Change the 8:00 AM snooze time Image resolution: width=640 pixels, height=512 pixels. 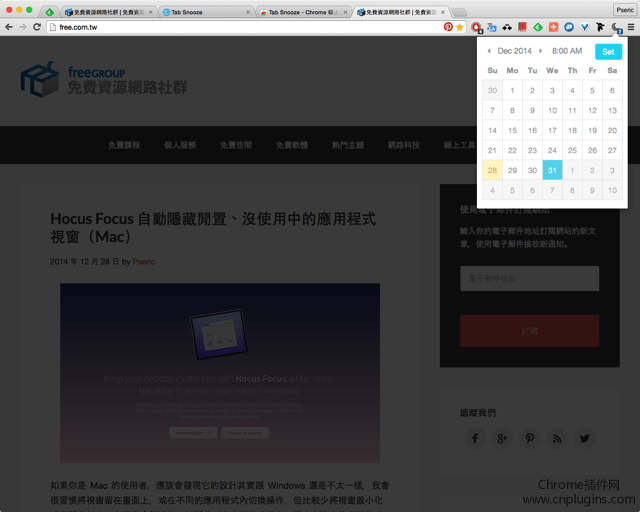click(567, 51)
